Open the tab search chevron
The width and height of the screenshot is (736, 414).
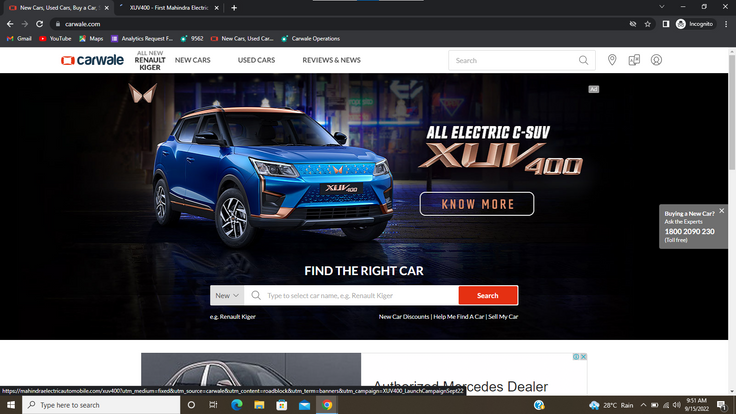click(x=661, y=7)
